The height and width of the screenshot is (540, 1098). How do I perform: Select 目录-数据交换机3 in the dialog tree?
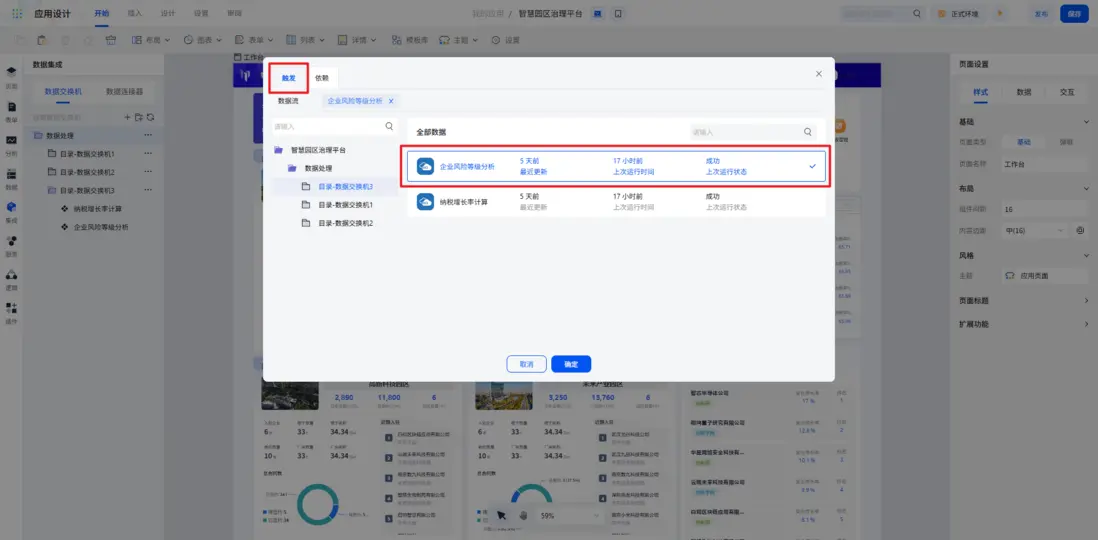pyautogui.click(x=345, y=186)
